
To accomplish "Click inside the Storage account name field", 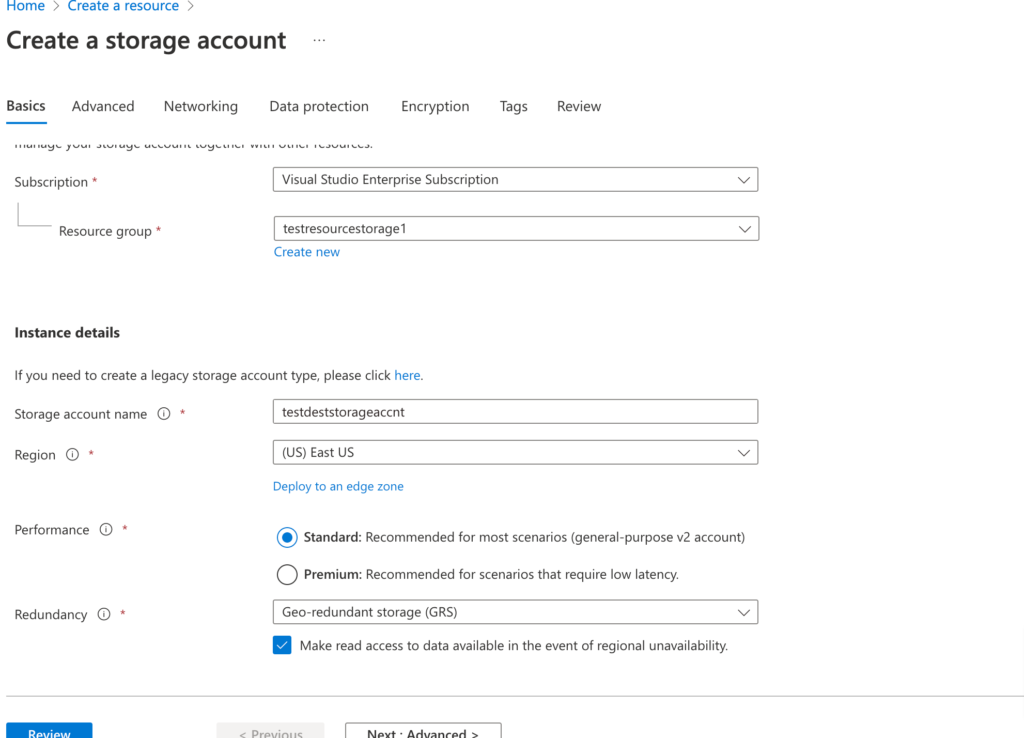I will tap(515, 411).
